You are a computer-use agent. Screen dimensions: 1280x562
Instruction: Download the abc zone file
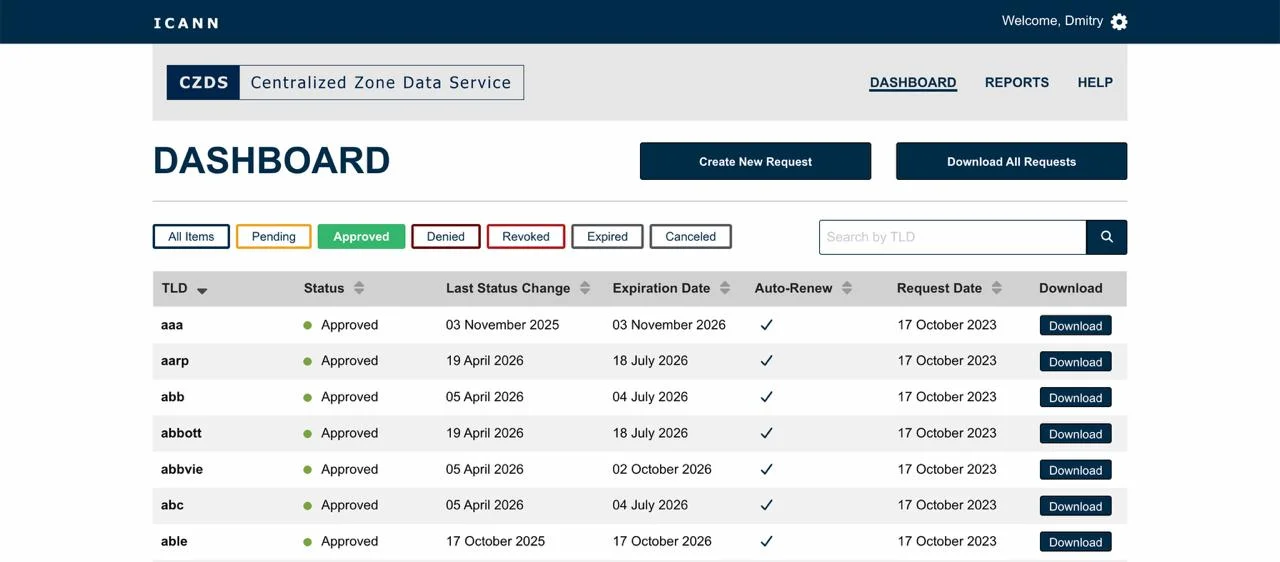(x=1076, y=506)
